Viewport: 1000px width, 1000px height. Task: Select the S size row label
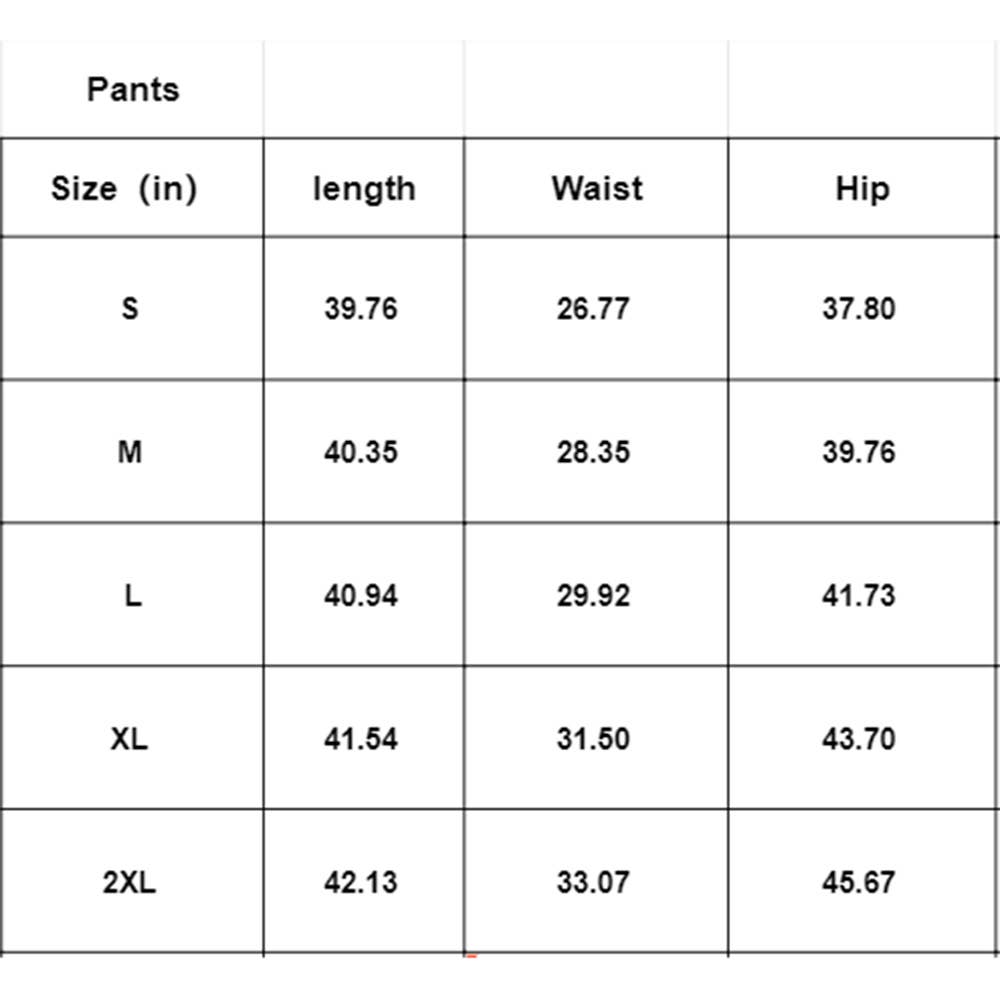[130, 308]
